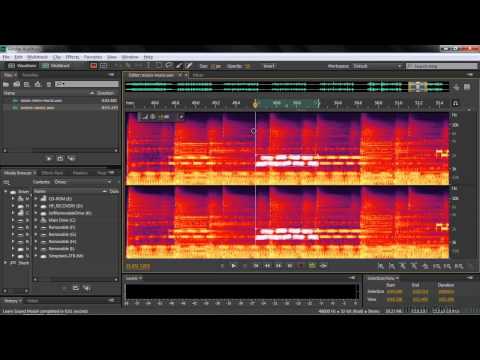Open the Help menu
This screenshot has width=480, height=360.
(x=148, y=57)
